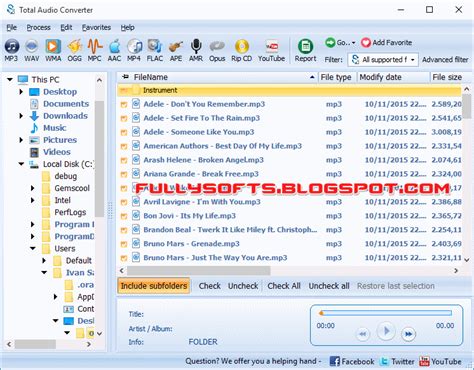Check box for Bon Jovi - Its My Life.mp3
Screen dimensions: 474x370
click(x=124, y=216)
